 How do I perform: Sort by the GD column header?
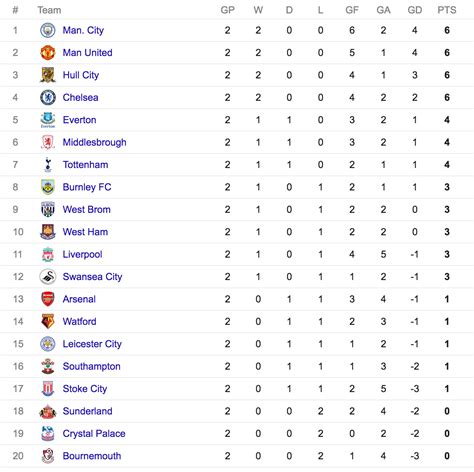coord(415,10)
